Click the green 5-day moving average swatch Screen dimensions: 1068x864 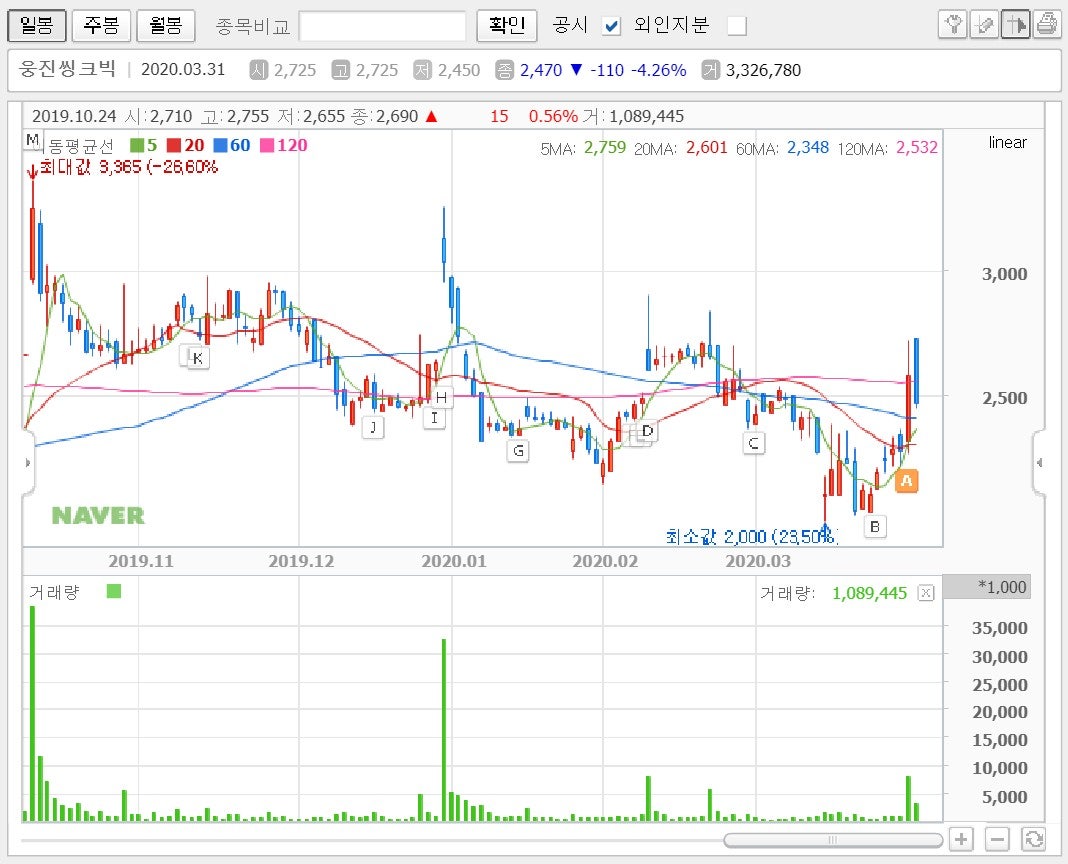pos(135,145)
